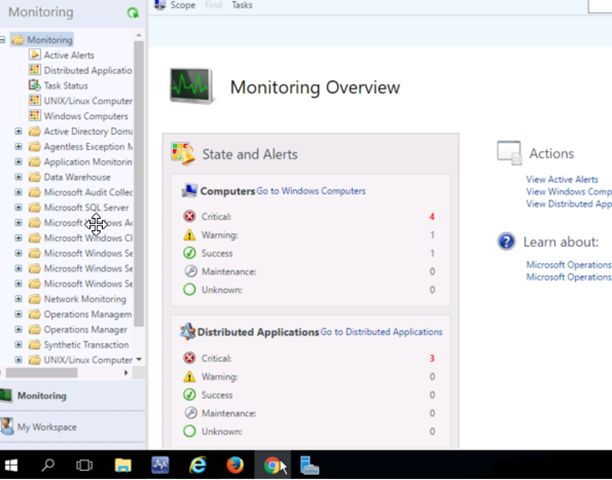Viewport: 612px width, 480px height.
Task: Expand Microsoft Audit Collection folder
Action: (18, 192)
